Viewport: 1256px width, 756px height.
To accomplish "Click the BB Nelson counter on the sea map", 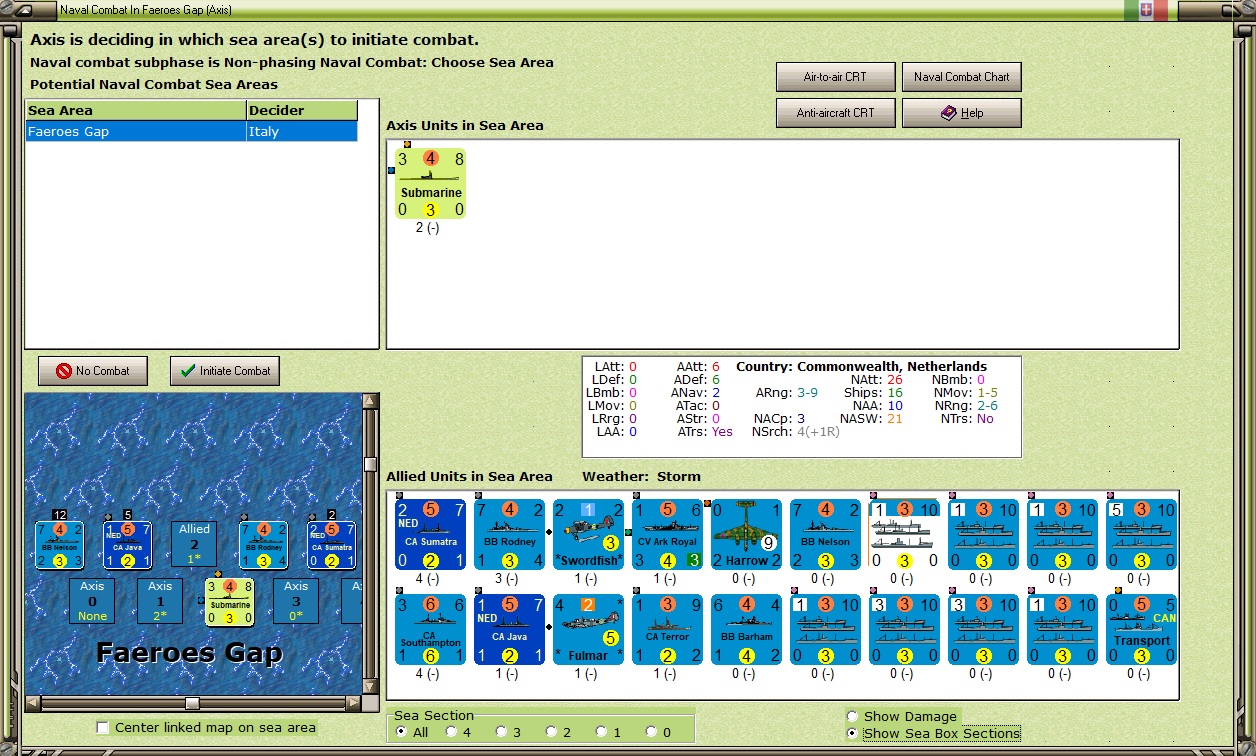I will [60, 545].
